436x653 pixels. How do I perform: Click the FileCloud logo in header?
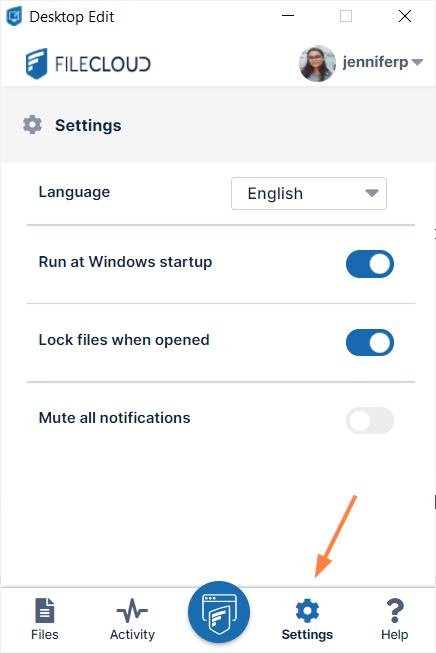point(88,64)
